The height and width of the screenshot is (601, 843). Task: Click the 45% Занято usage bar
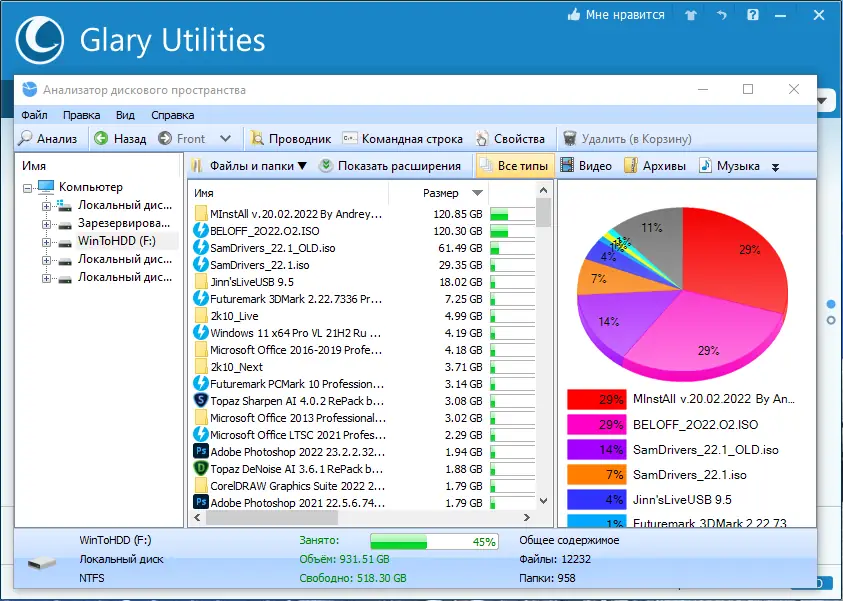point(434,541)
